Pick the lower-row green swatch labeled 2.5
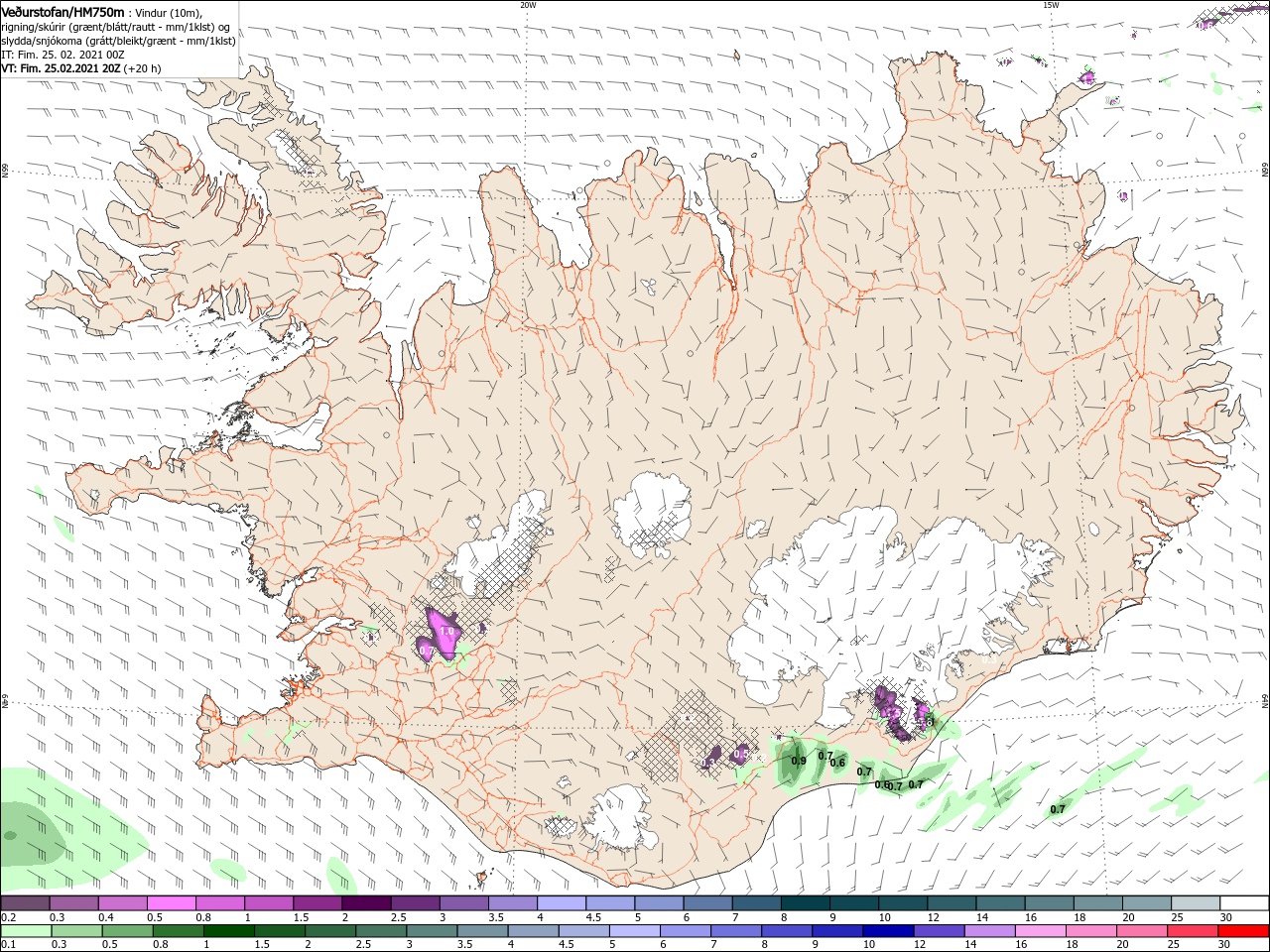The width and height of the screenshot is (1270, 952). 380,931
